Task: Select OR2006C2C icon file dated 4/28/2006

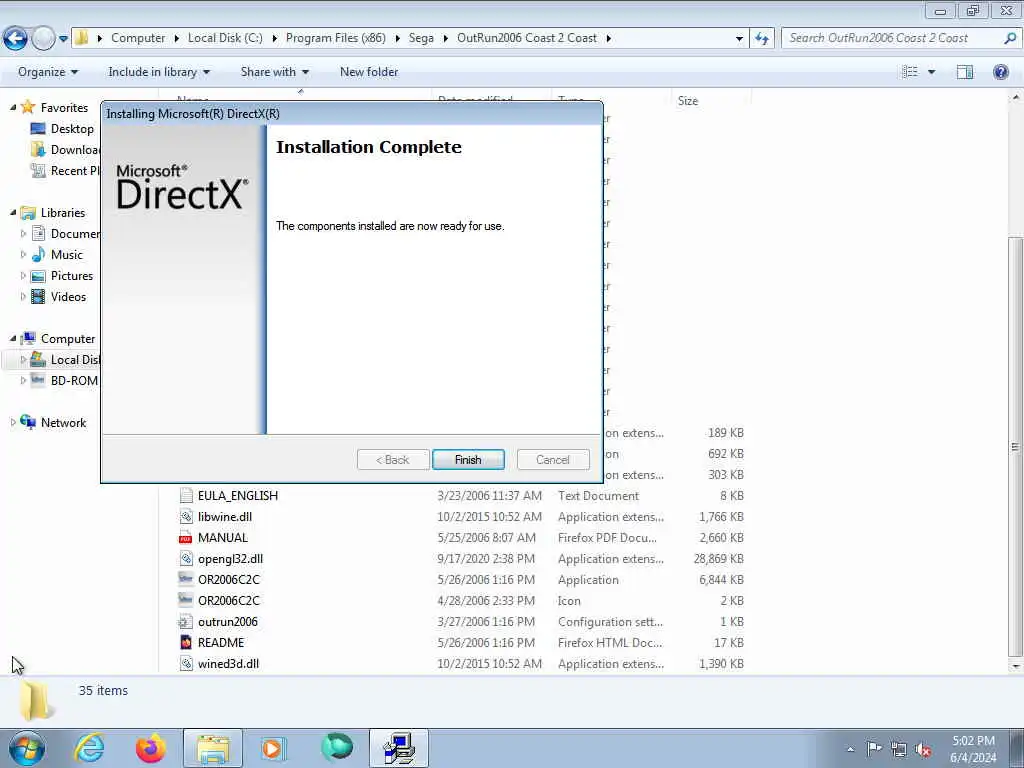Action: pyautogui.click(x=185, y=600)
